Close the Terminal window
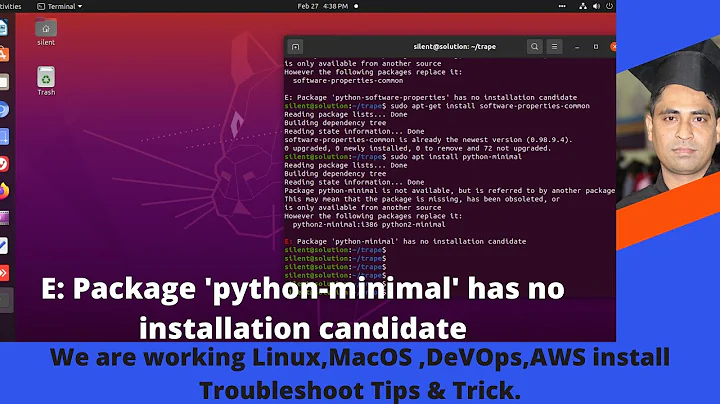The height and width of the screenshot is (404, 720). click(613, 47)
